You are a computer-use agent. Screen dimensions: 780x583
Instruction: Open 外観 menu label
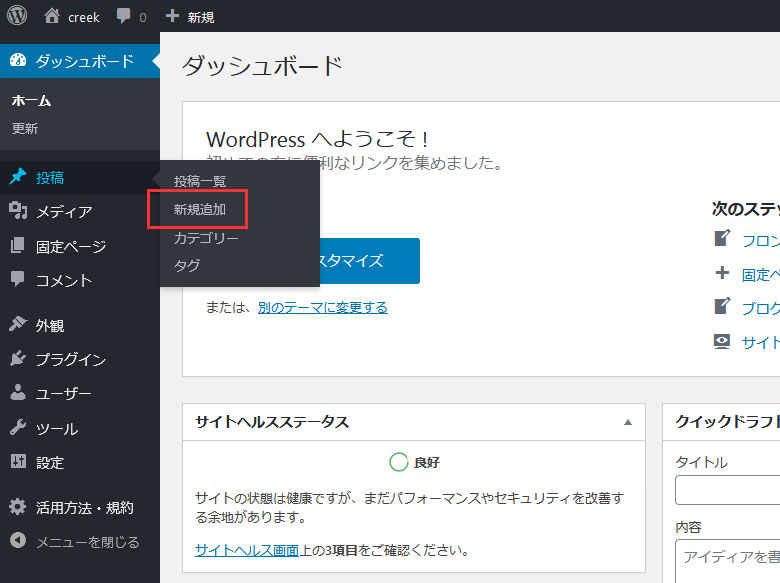tap(50, 325)
